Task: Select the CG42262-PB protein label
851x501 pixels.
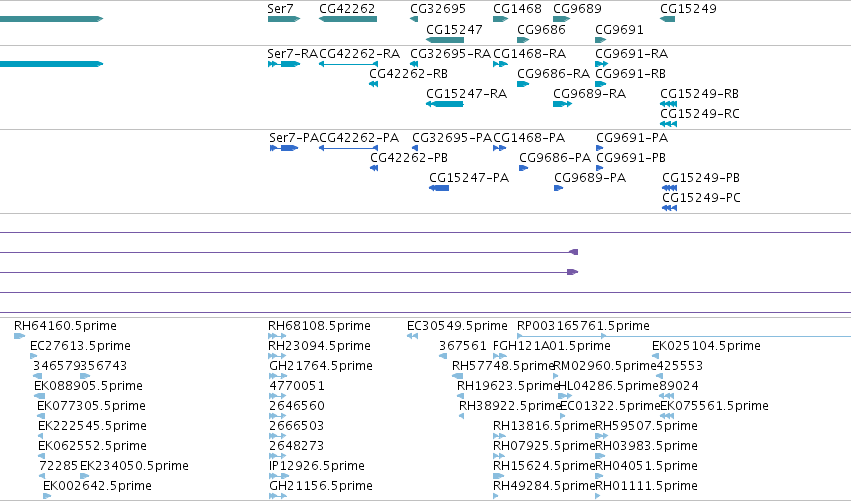Action: tap(409, 158)
